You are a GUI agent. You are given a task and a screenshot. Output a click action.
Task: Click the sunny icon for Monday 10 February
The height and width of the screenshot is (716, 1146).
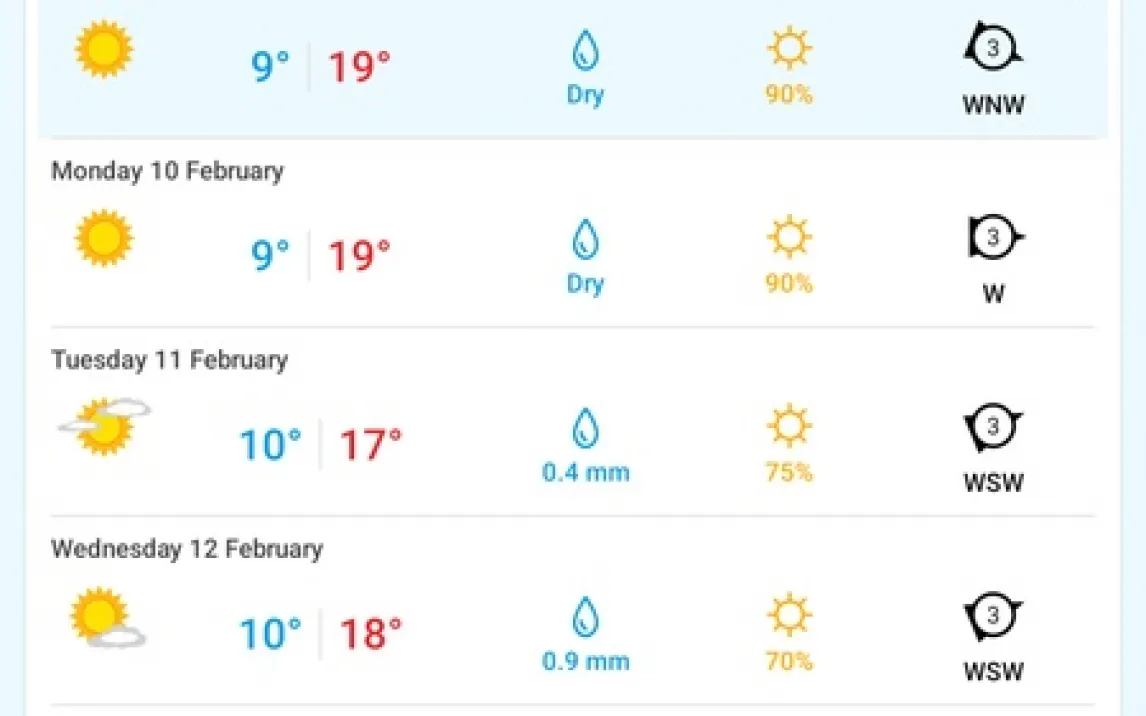pyautogui.click(x=104, y=238)
